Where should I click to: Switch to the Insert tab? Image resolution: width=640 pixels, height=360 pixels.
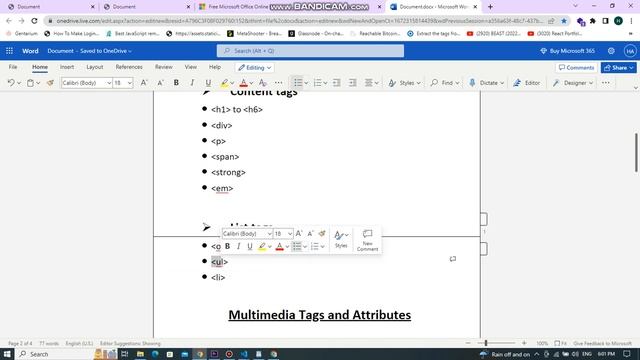[x=67, y=67]
